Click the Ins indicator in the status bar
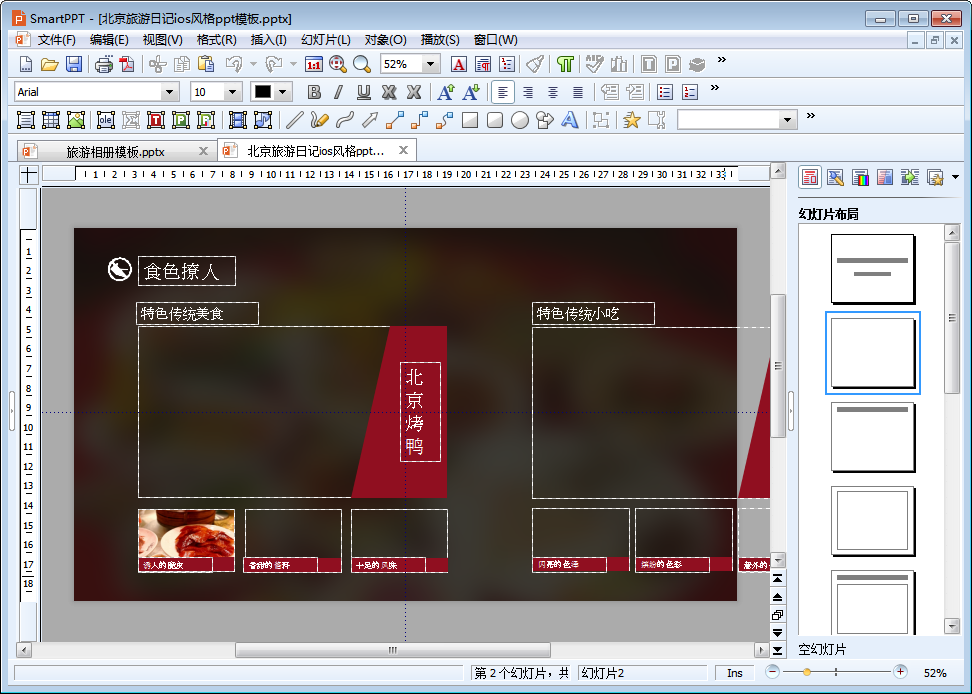The height and width of the screenshot is (694, 972). click(x=735, y=673)
